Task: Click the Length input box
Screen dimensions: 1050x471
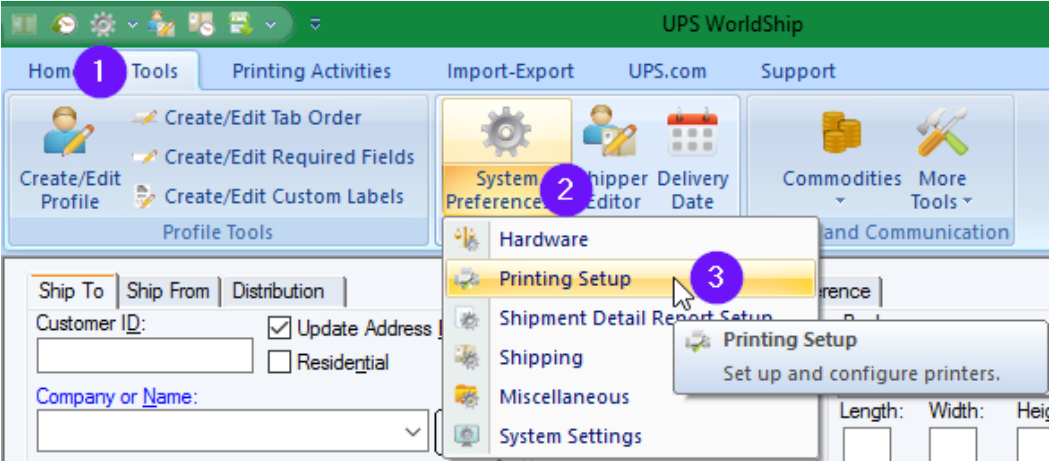Action: 867,444
